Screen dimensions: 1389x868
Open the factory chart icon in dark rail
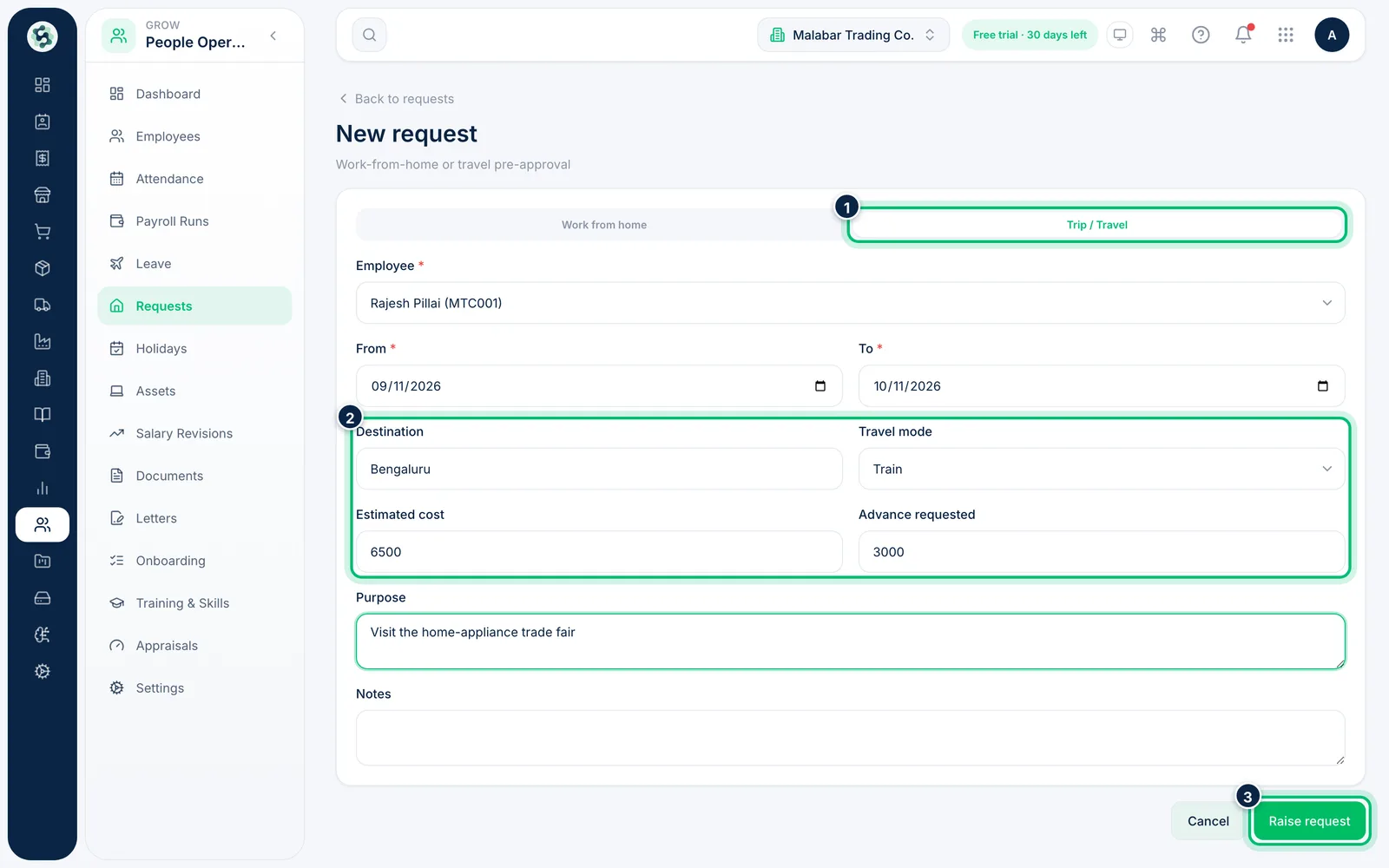(x=42, y=342)
